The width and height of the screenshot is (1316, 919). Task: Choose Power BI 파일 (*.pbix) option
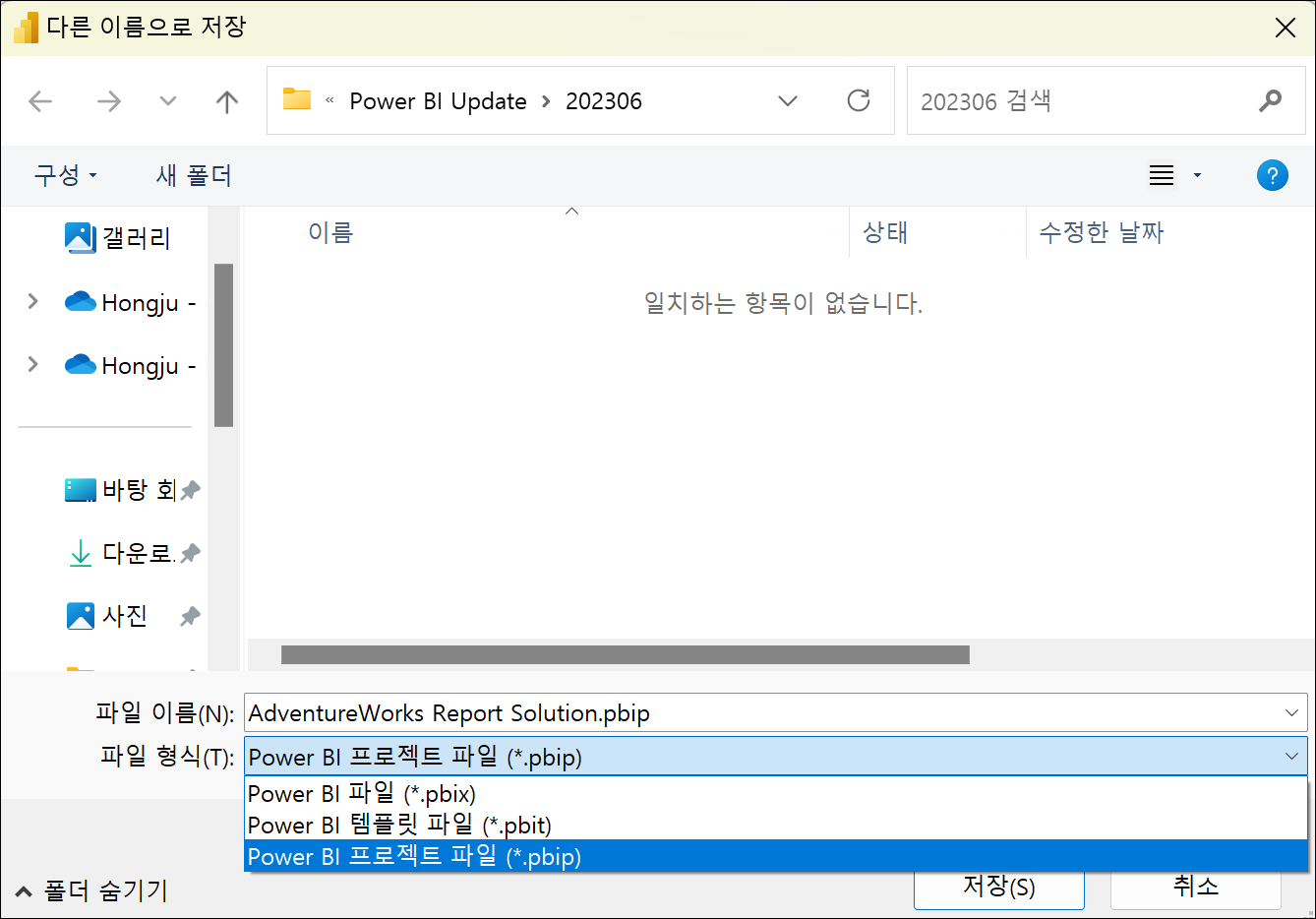775,793
